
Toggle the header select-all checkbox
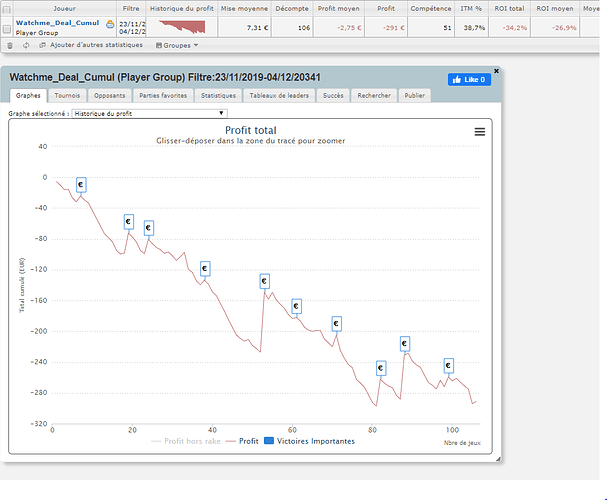(x=7, y=8)
